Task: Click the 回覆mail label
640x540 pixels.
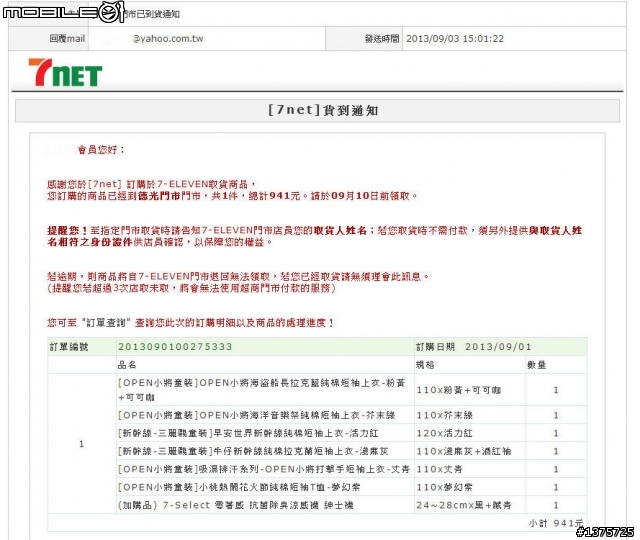Action: pyautogui.click(x=67, y=39)
